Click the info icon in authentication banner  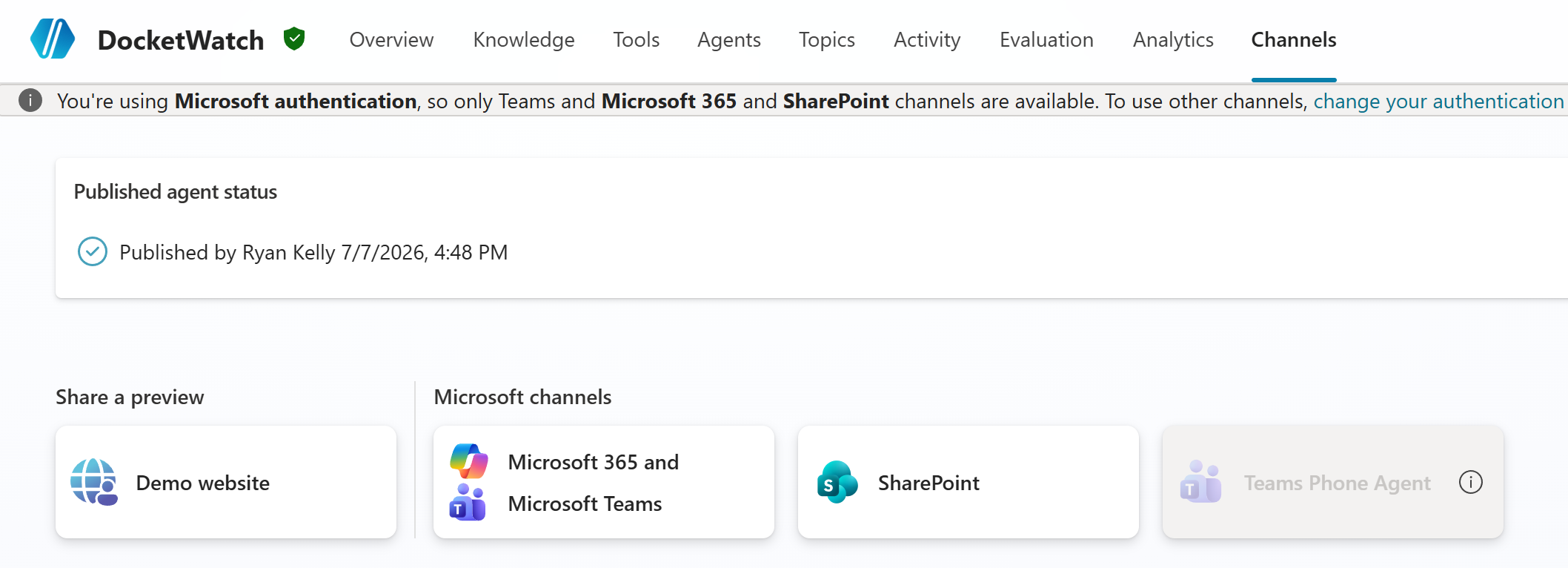(30, 100)
